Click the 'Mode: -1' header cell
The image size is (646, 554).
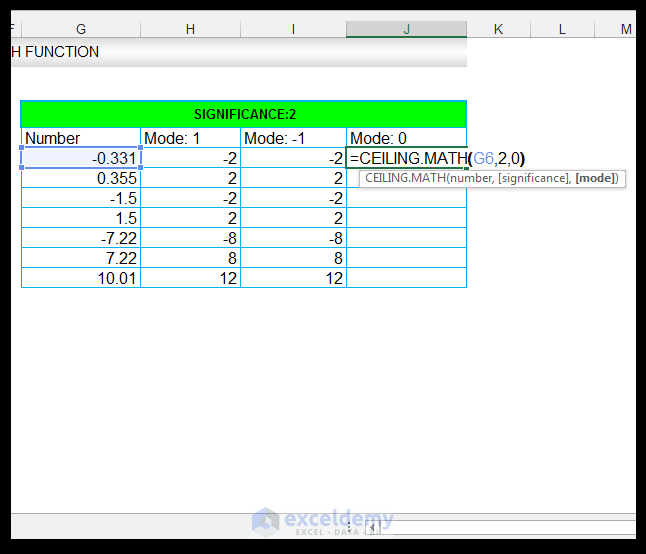[293, 138]
